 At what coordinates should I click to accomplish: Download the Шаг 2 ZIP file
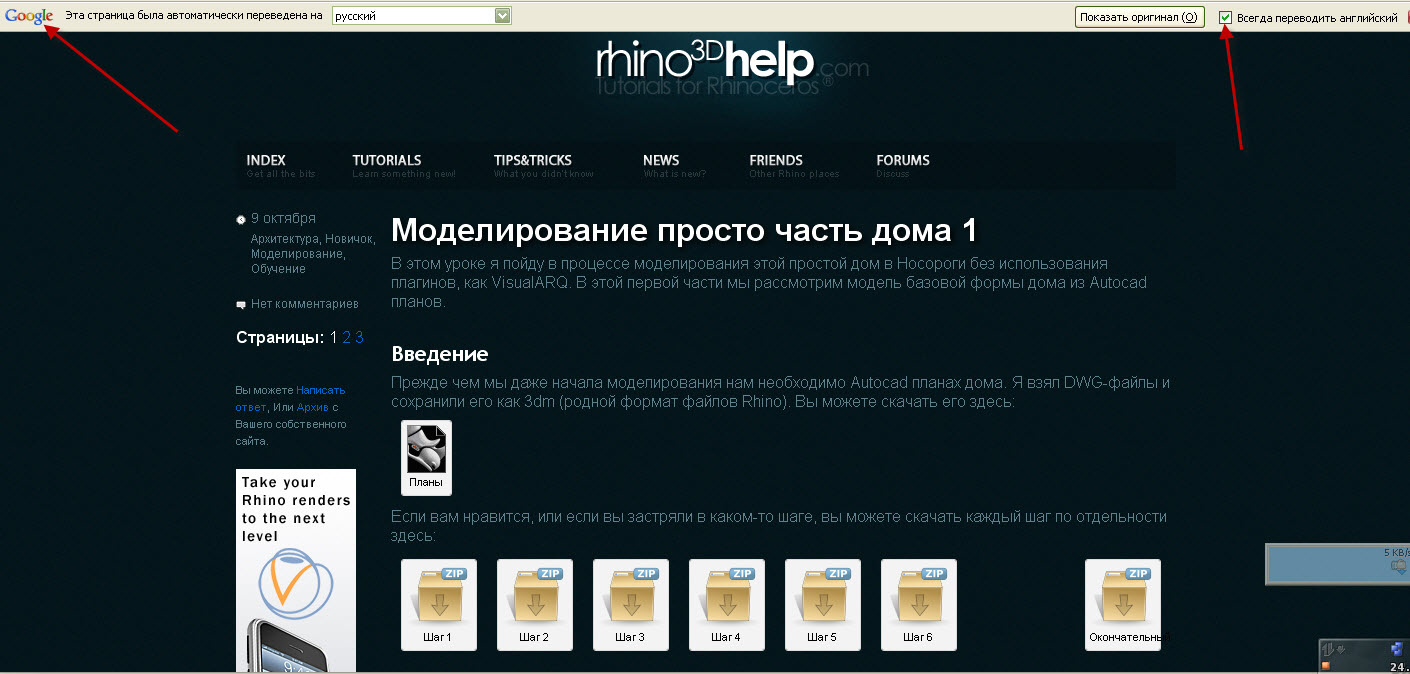534,604
